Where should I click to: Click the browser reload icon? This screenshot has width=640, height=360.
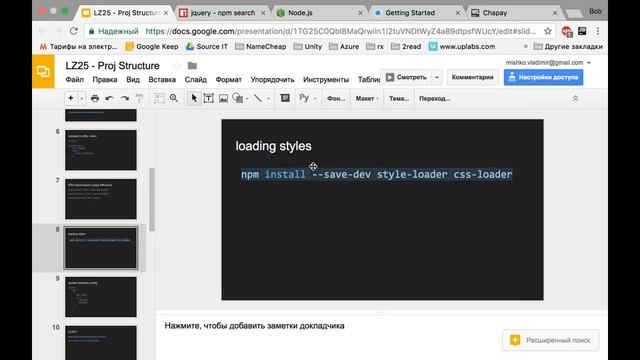coord(73,31)
